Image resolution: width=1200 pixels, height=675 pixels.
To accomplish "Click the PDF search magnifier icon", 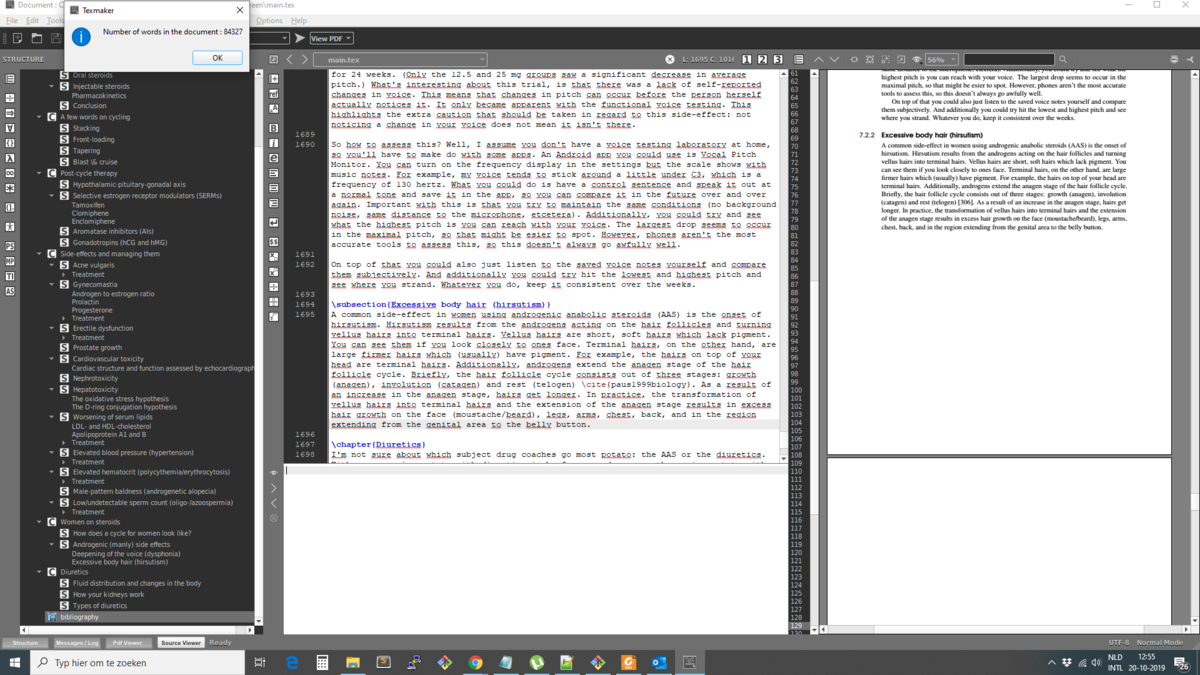I will (x=1062, y=60).
